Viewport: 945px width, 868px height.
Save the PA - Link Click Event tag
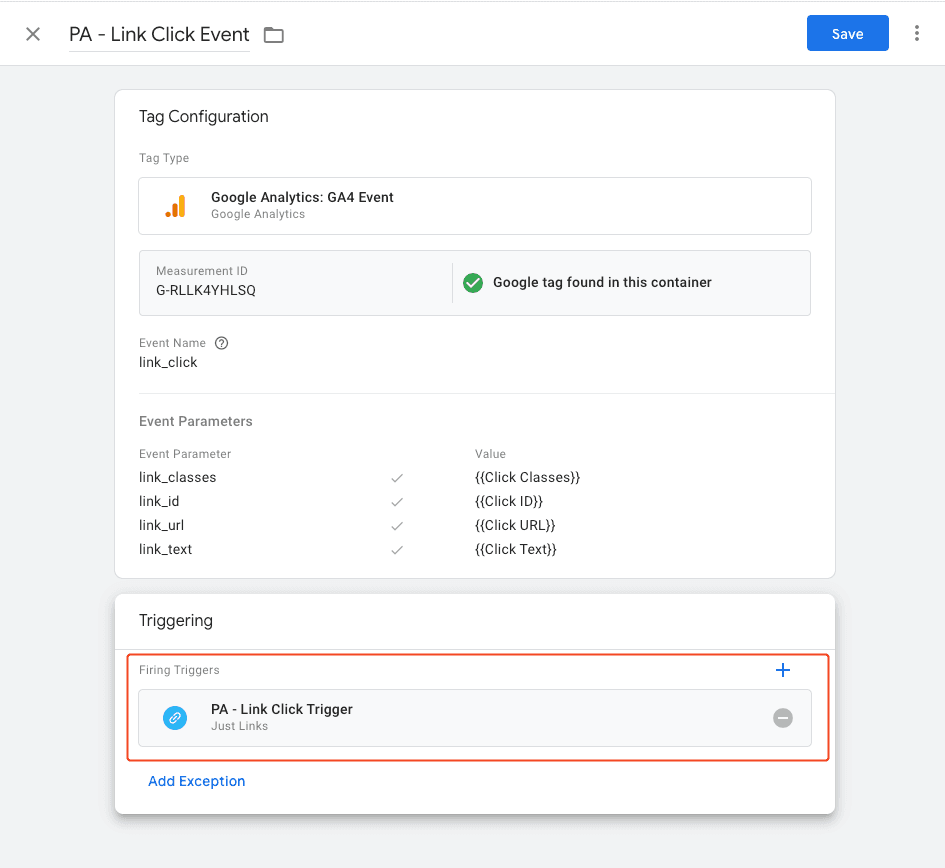tap(847, 33)
